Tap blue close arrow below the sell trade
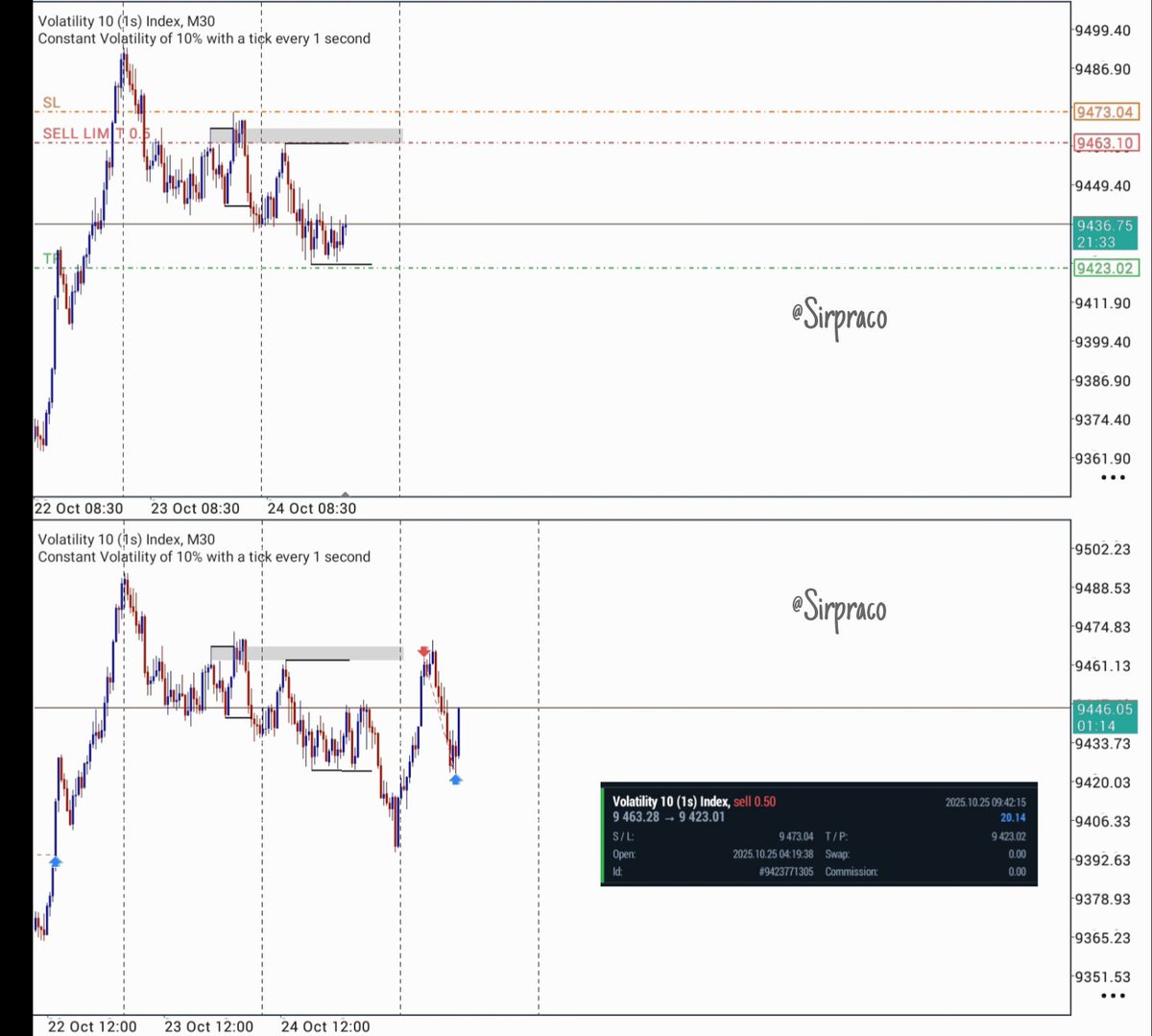 [455, 779]
